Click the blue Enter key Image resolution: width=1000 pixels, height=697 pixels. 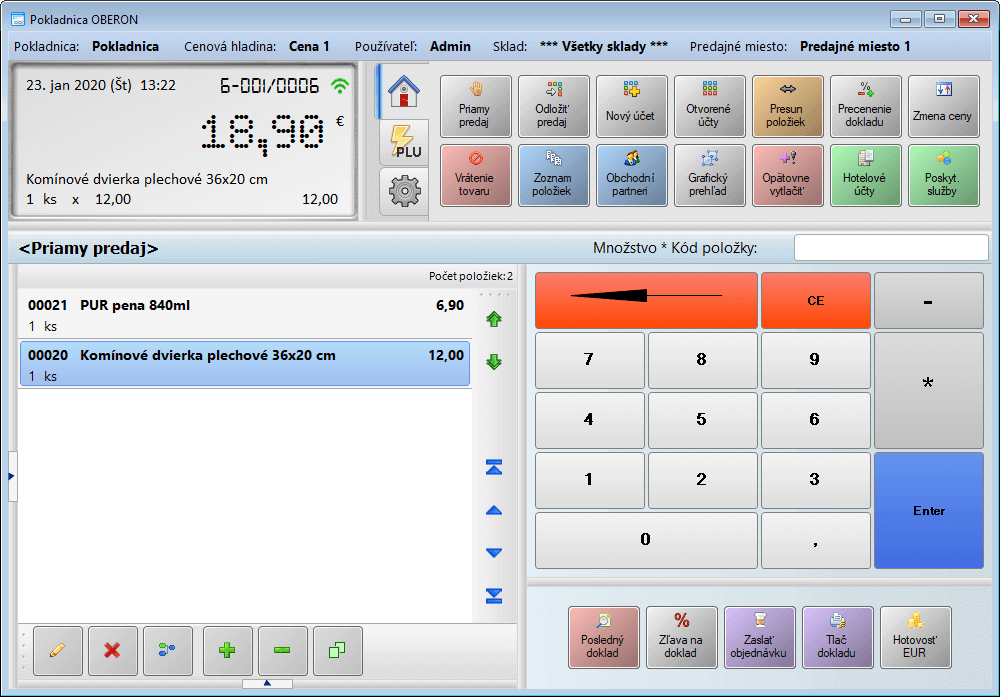[x=929, y=511]
